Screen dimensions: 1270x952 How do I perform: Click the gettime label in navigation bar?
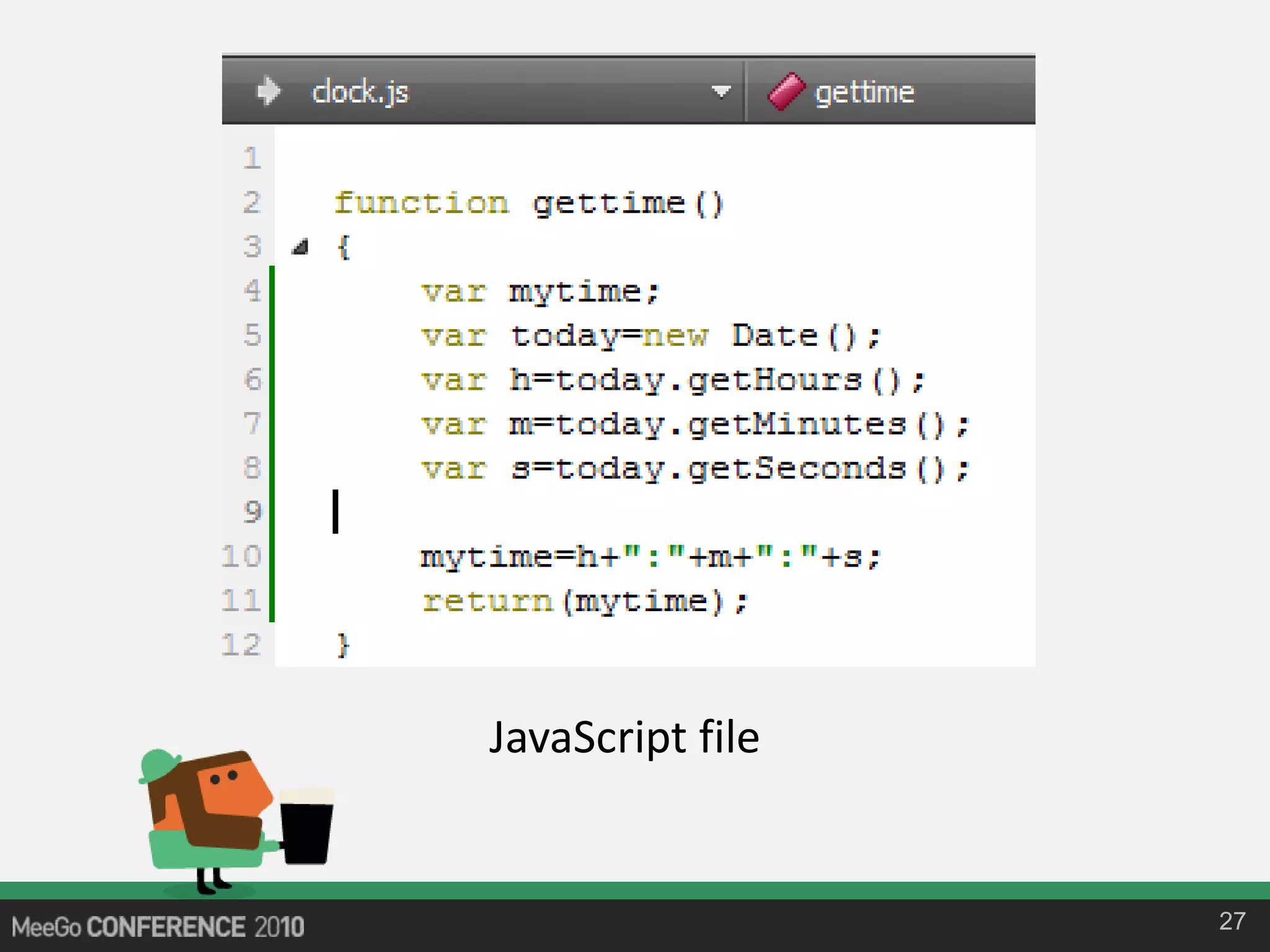864,92
